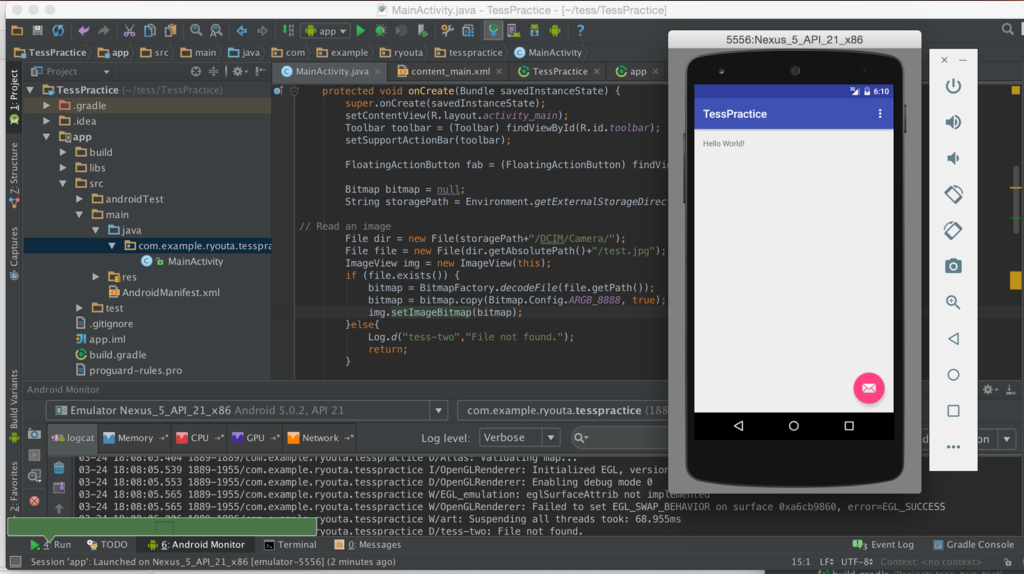
Task: Switch to TessPractice editor tab
Action: coord(559,71)
